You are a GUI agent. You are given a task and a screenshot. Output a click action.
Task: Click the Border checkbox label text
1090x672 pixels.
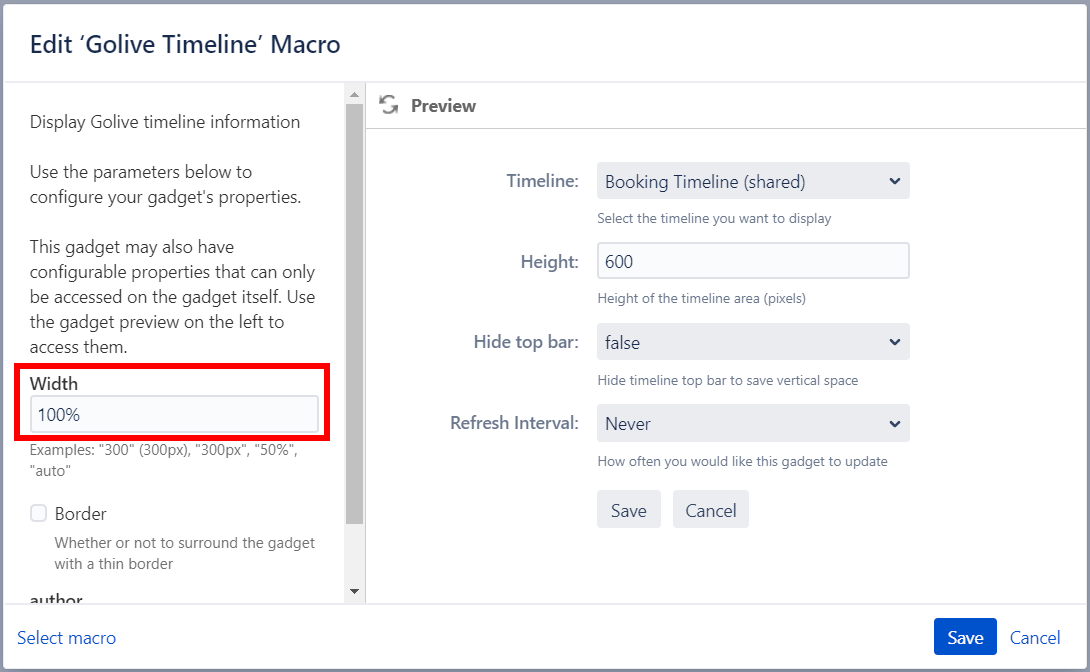[x=81, y=513]
